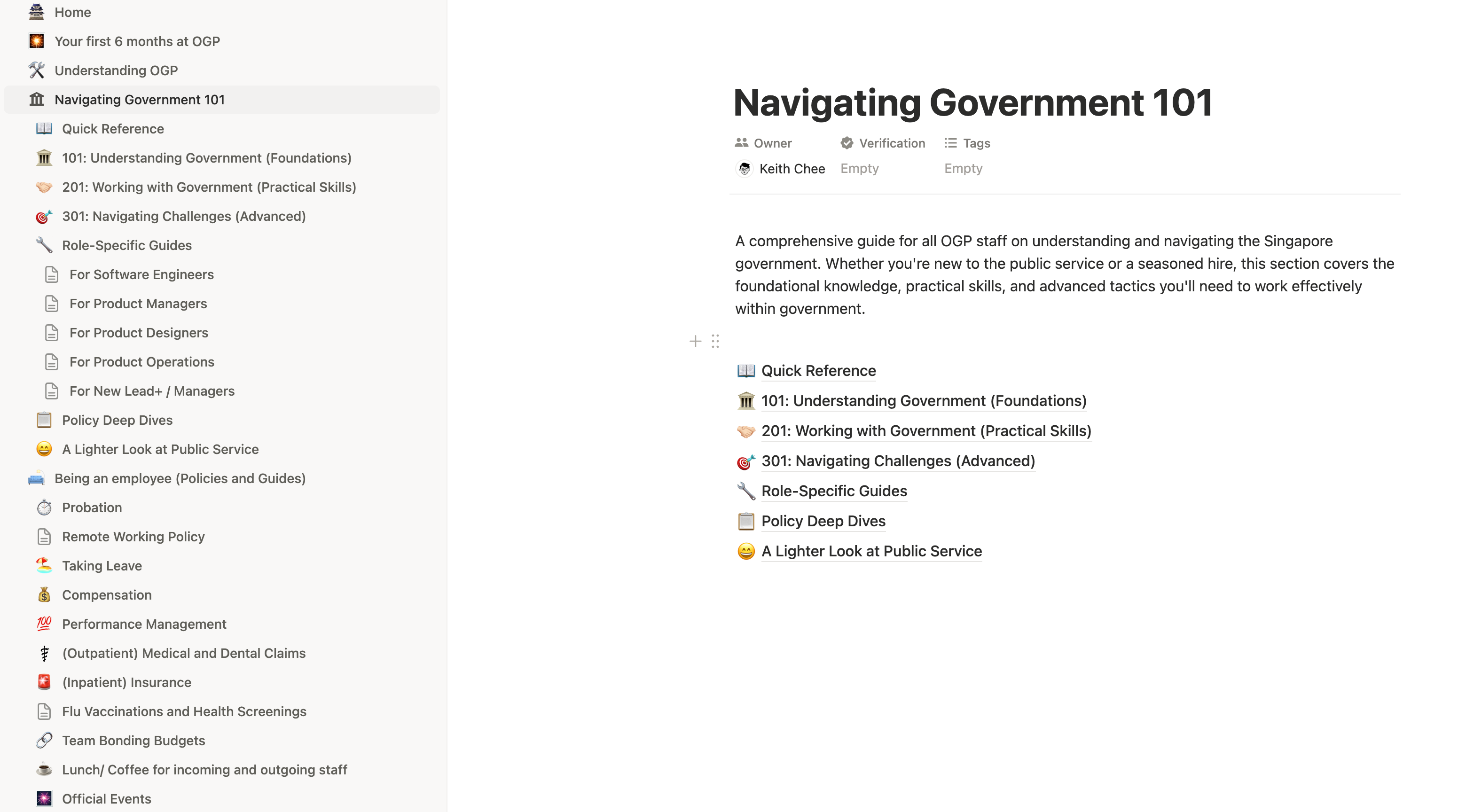Click the dart icon next to 301 link
Screen dimensions: 1458x812
[745, 461]
